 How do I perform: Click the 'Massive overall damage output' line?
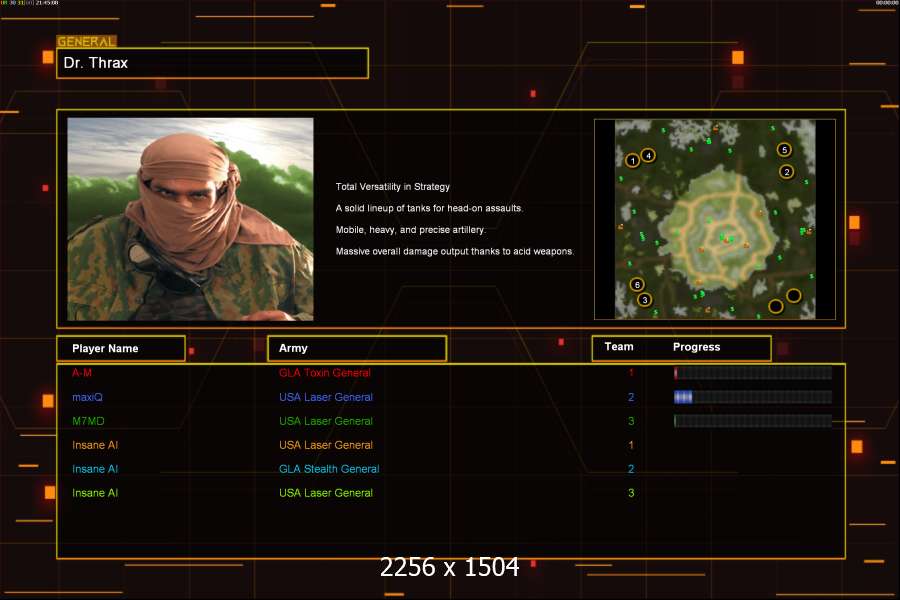(x=455, y=251)
